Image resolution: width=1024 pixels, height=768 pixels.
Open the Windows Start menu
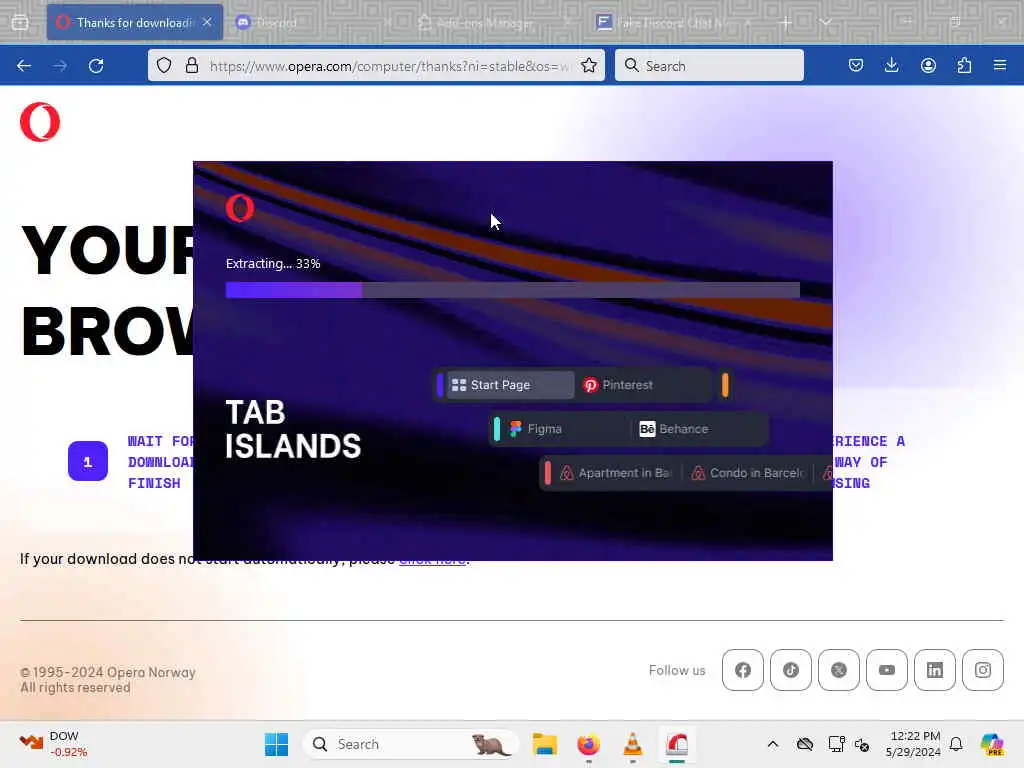coord(276,744)
